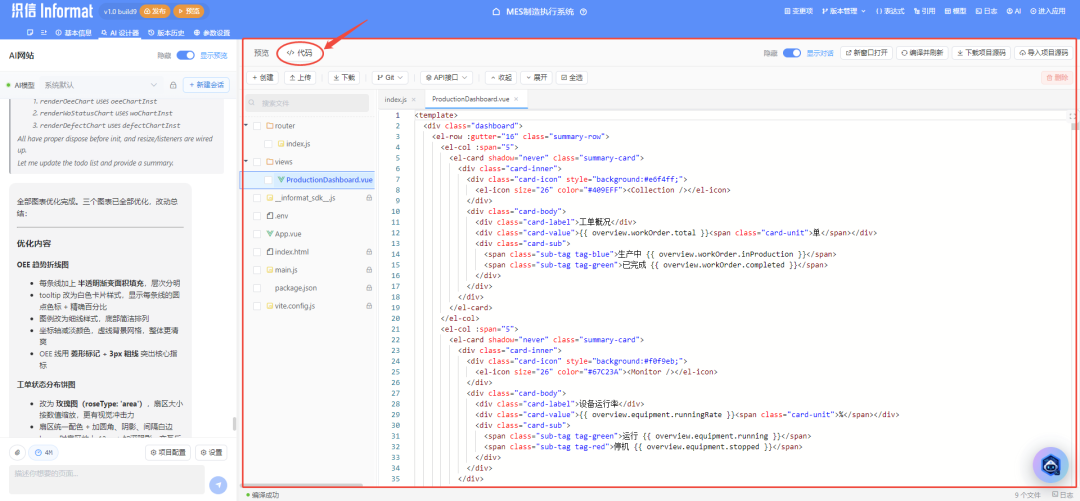Click the 发布 button
1080x501 pixels.
point(155,11)
